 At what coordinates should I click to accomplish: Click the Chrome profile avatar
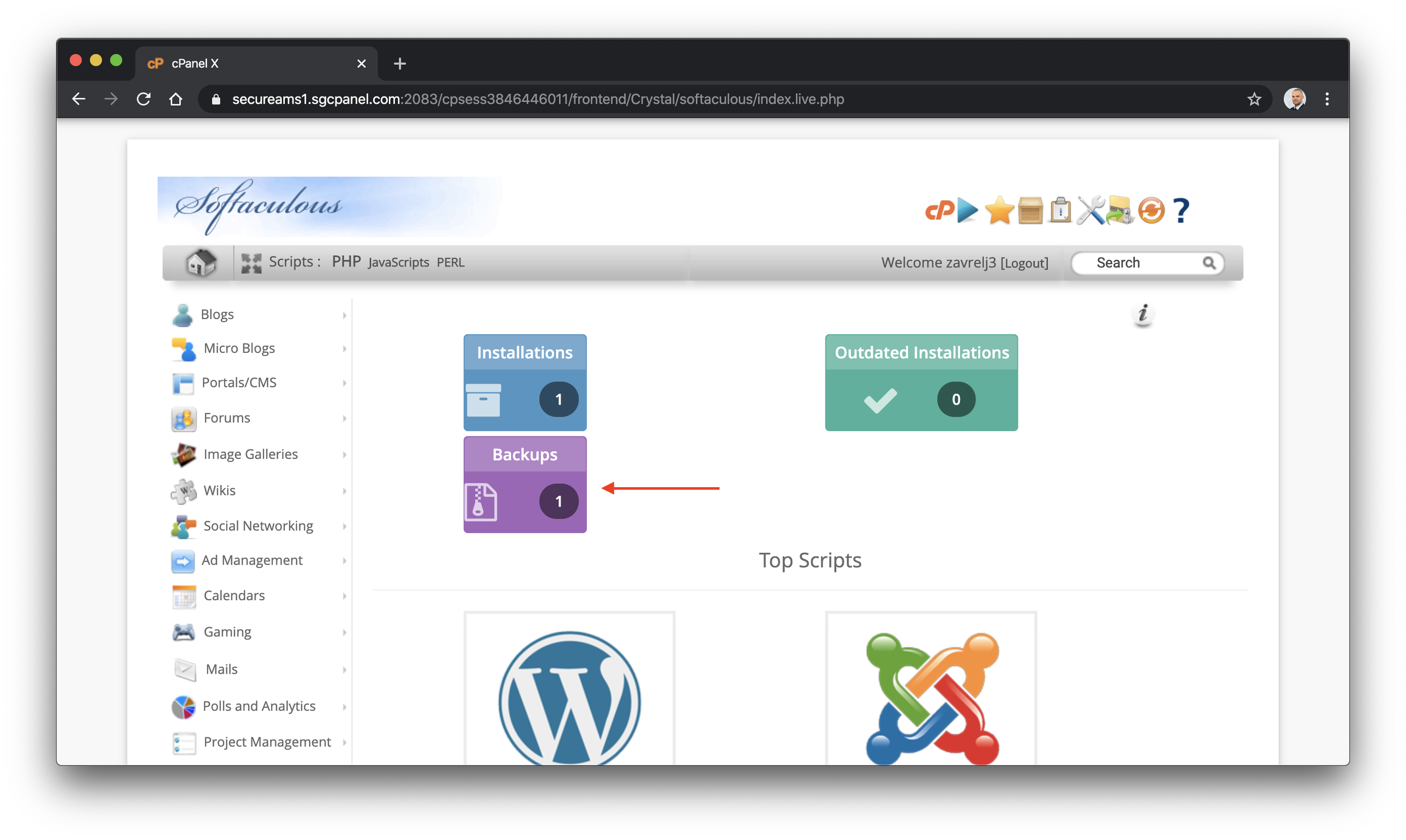1294,99
